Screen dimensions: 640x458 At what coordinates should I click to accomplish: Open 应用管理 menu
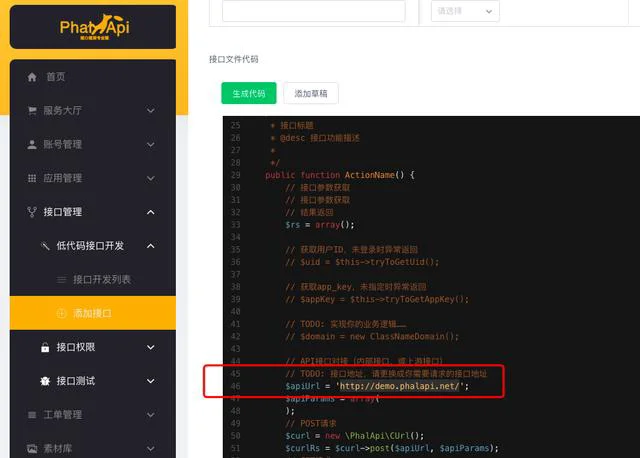point(93,178)
